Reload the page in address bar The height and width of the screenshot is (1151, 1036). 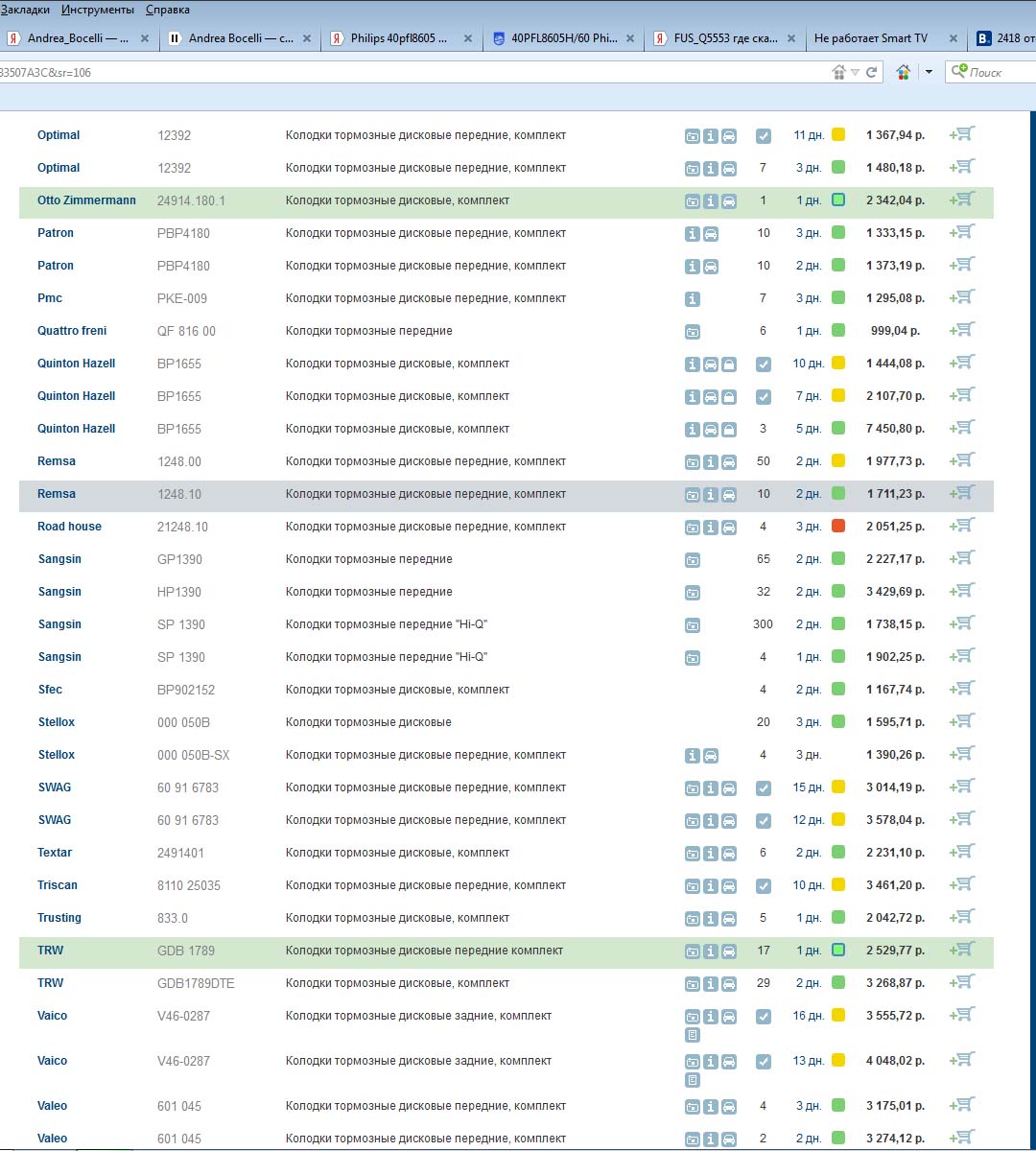click(872, 72)
